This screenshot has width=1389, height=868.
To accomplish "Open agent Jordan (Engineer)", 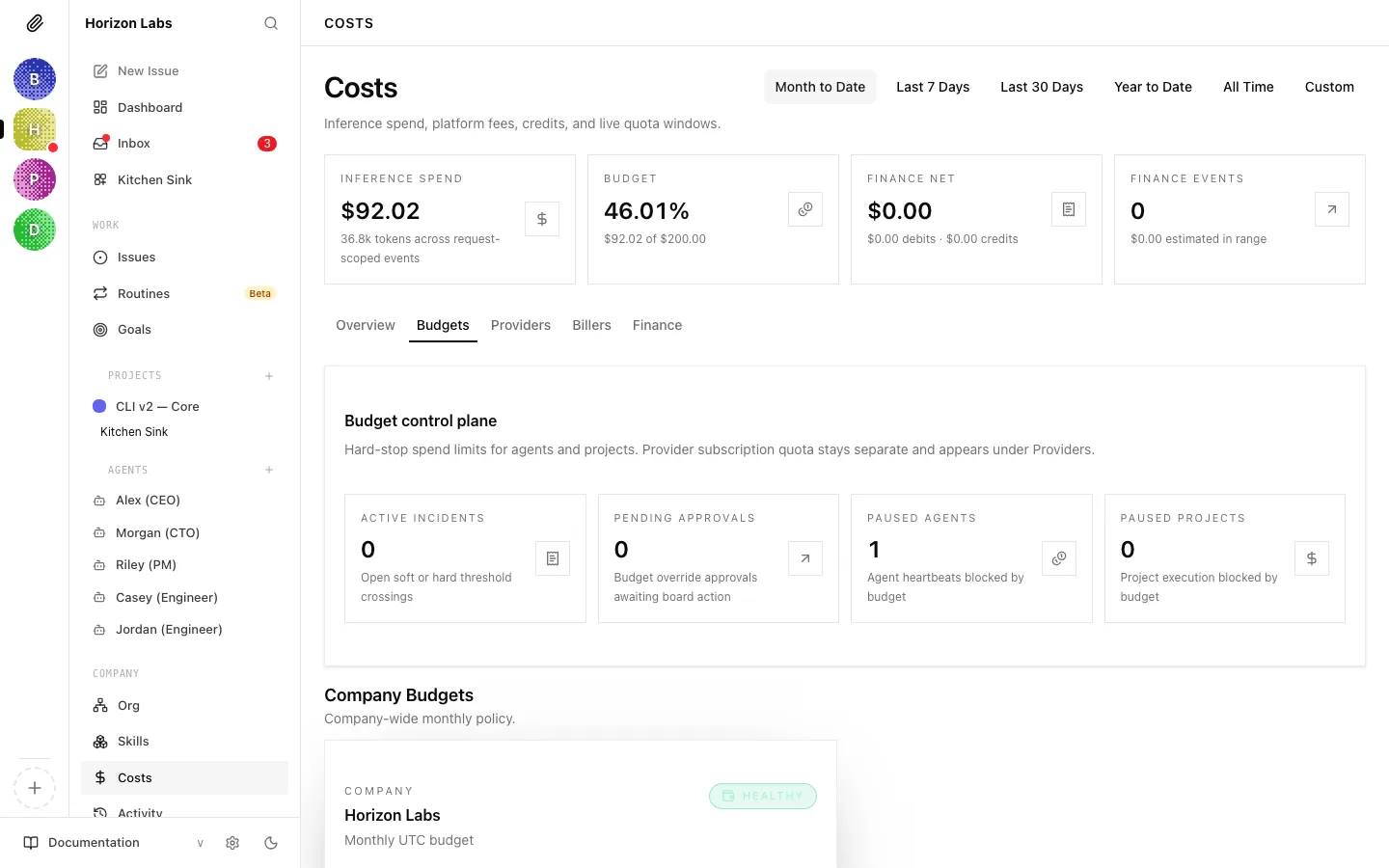I will [x=184, y=630].
